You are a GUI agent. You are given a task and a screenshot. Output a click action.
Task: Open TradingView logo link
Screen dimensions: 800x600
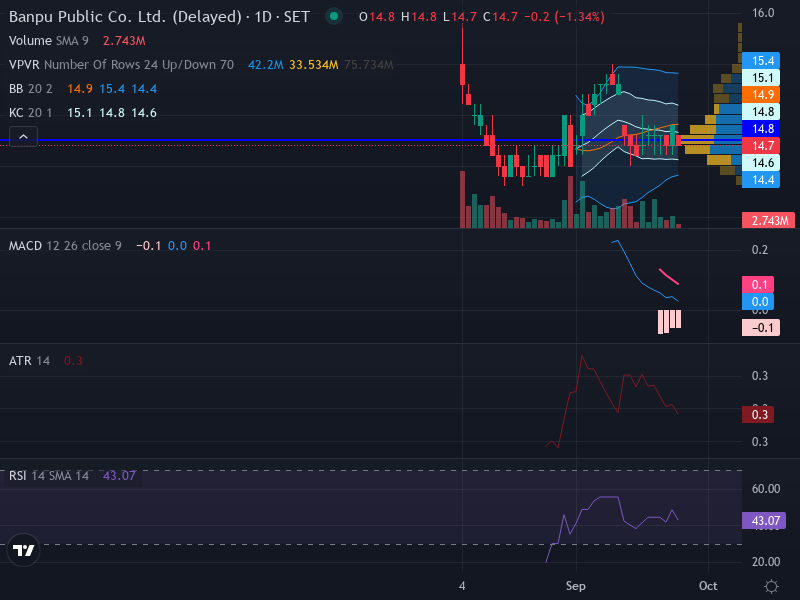click(23, 550)
